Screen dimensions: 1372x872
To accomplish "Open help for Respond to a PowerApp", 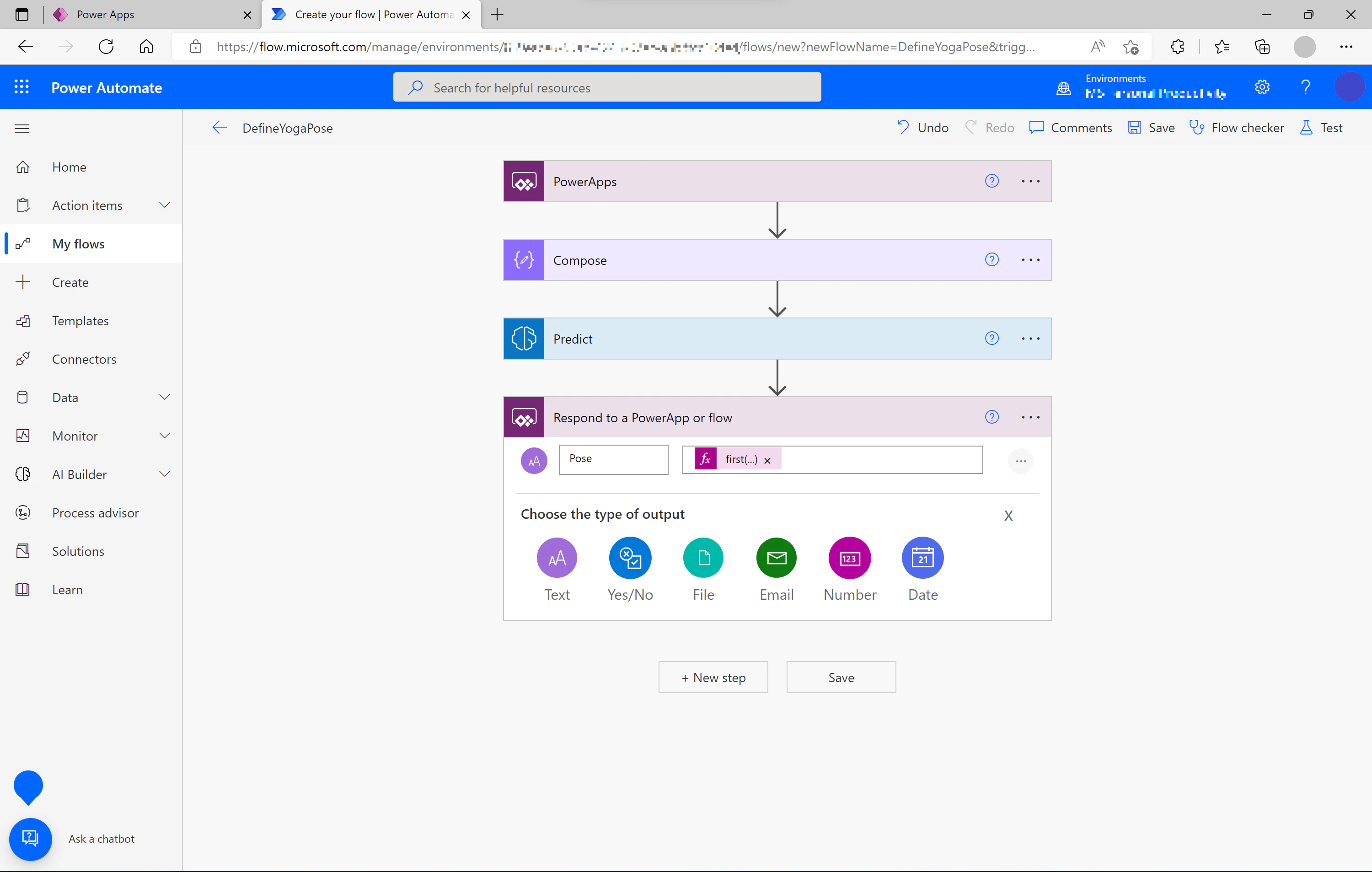I will click(x=991, y=417).
